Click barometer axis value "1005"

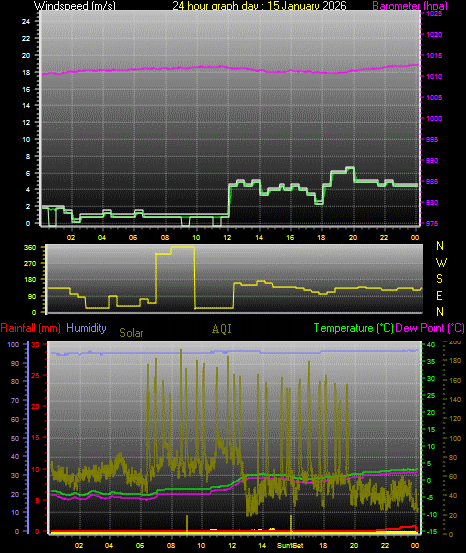(x=434, y=98)
